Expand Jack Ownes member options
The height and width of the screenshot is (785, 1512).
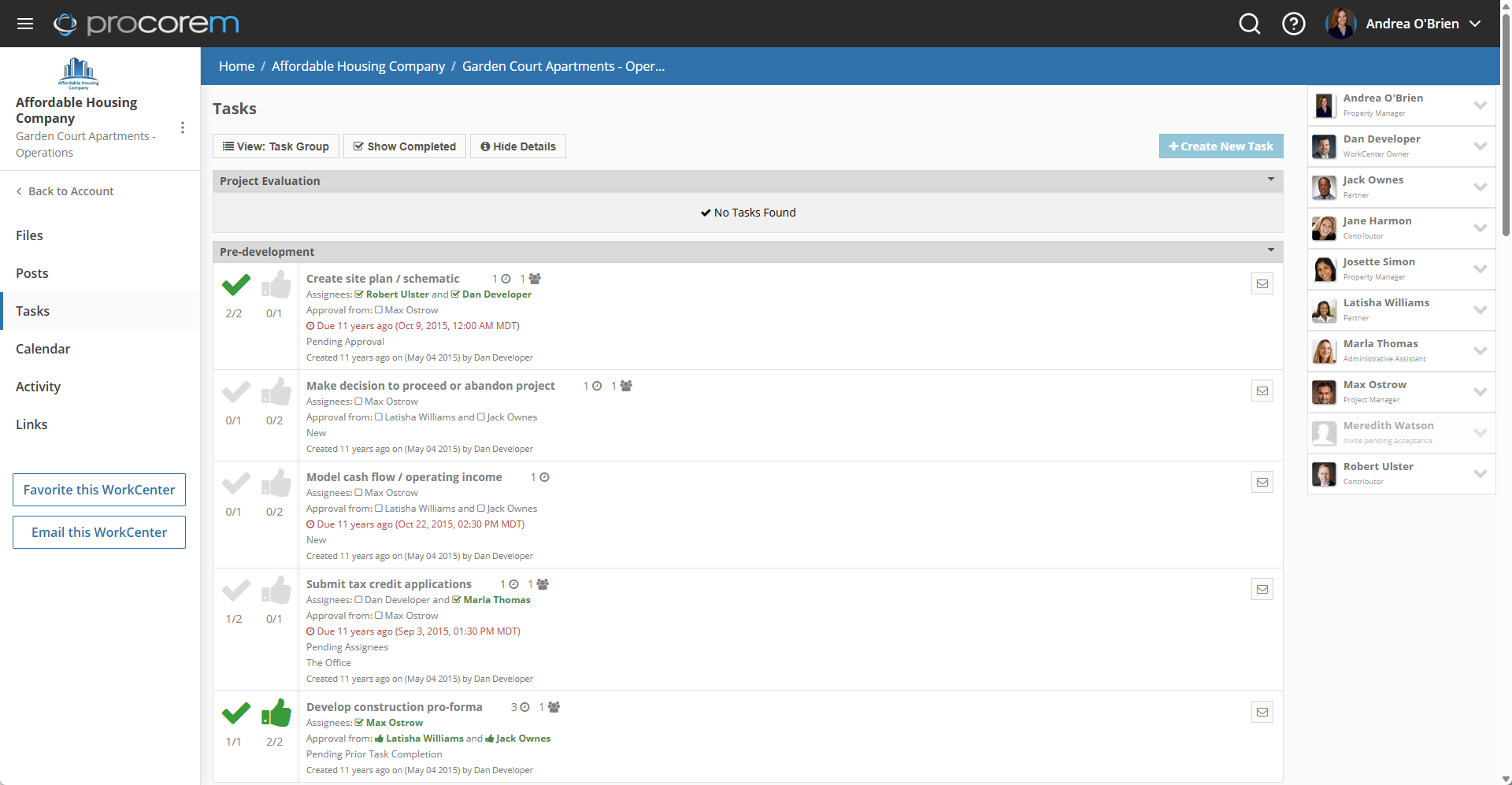[x=1480, y=187]
